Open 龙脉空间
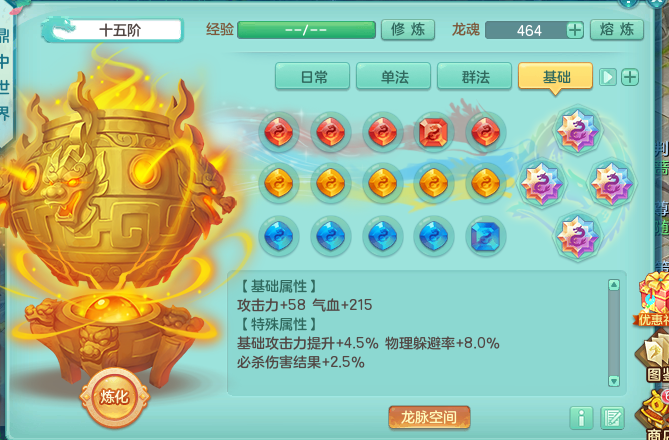 429,417
